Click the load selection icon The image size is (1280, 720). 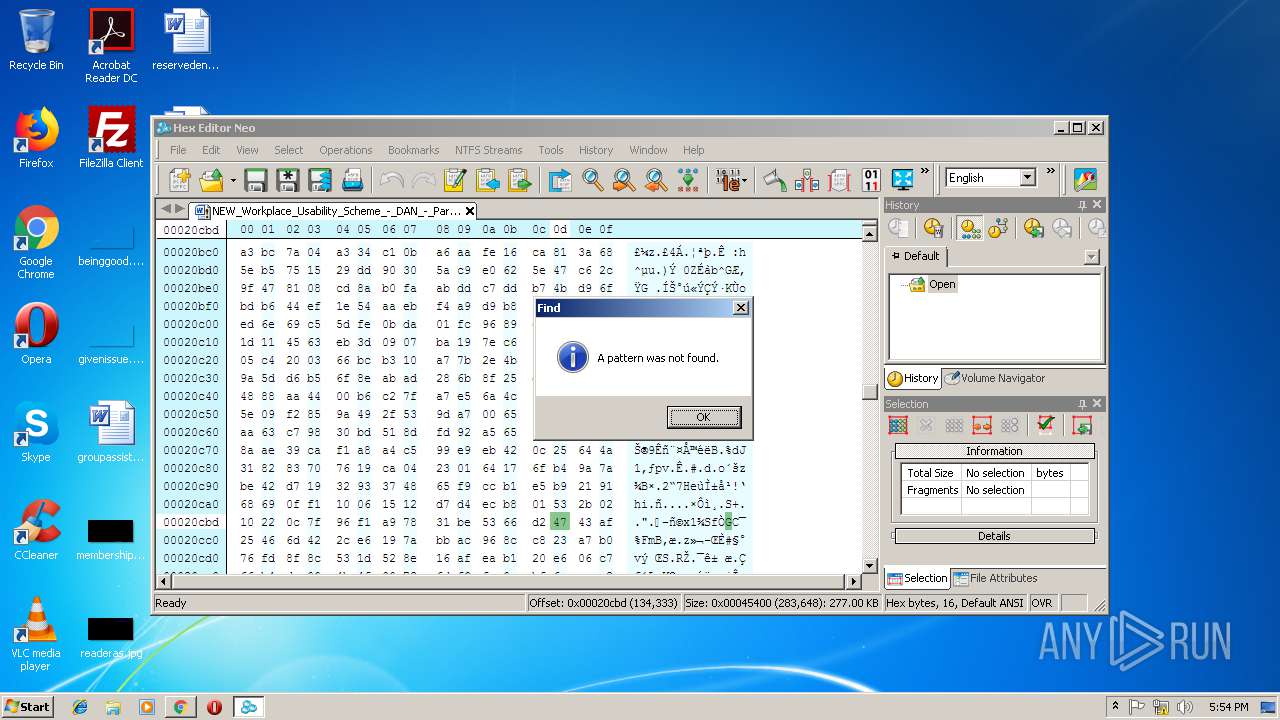point(1081,425)
